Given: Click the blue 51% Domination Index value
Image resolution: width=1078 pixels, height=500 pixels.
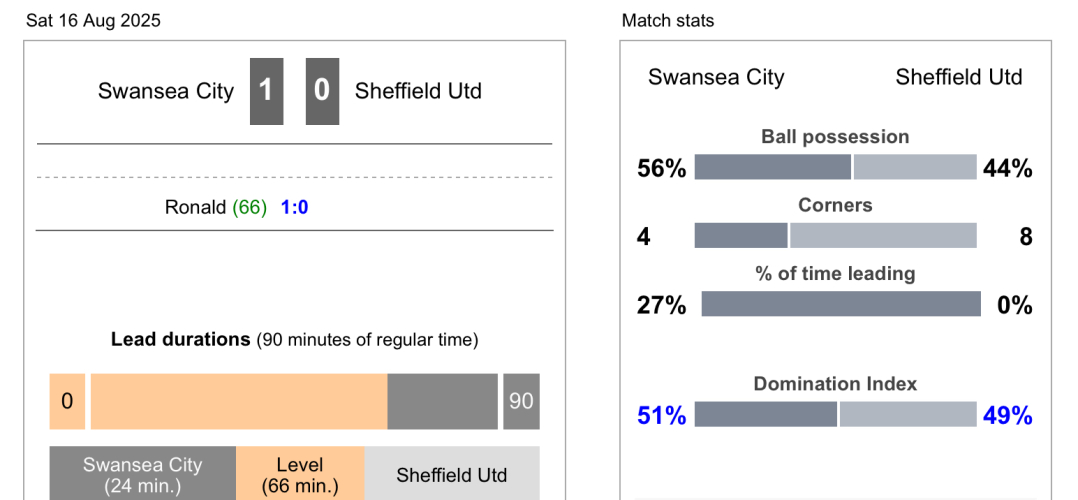Looking at the screenshot, I should coord(662,415).
